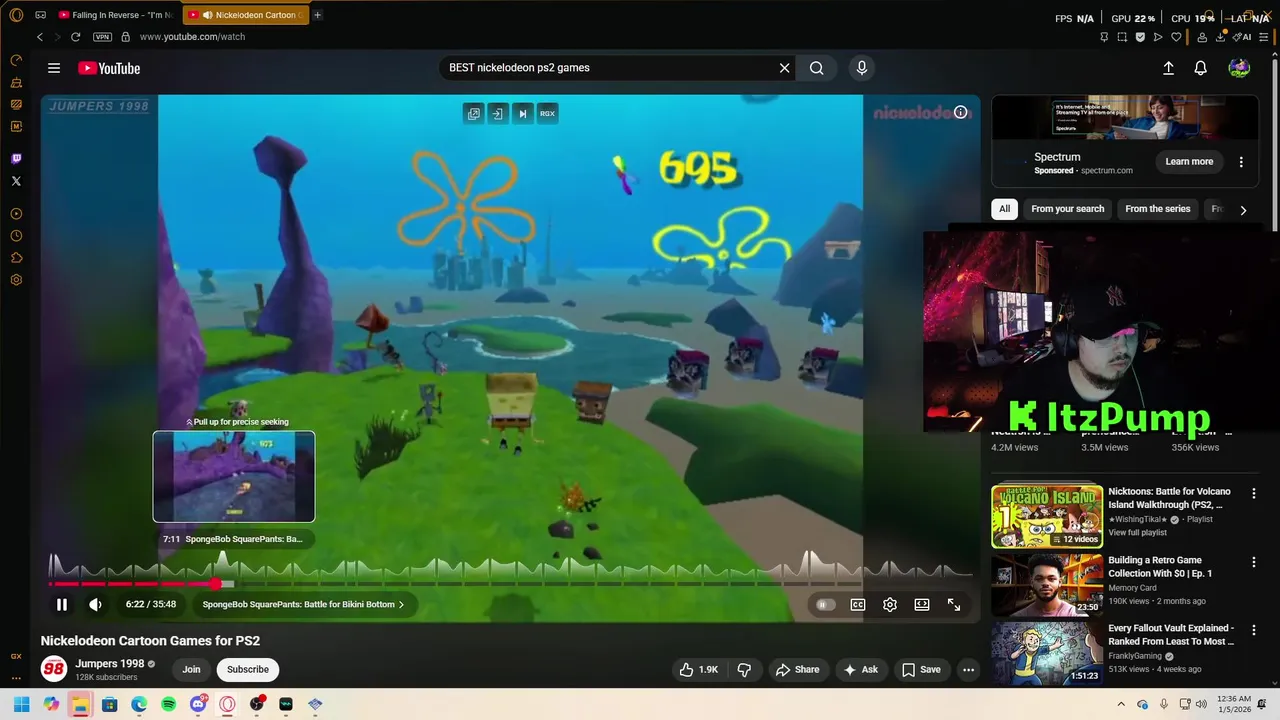Select the Nickelodeon Cartoon Games browser tab
The width and height of the screenshot is (1280, 720).
(x=246, y=15)
